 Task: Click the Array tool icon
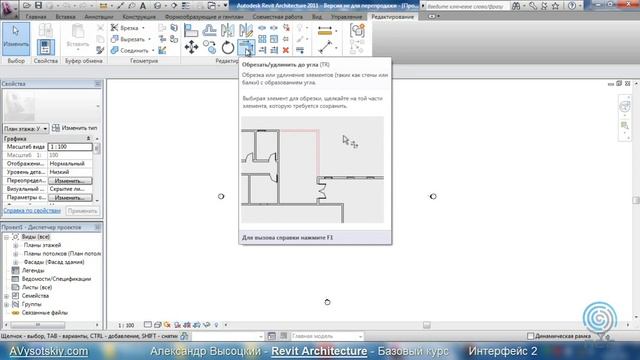[x=262, y=39]
